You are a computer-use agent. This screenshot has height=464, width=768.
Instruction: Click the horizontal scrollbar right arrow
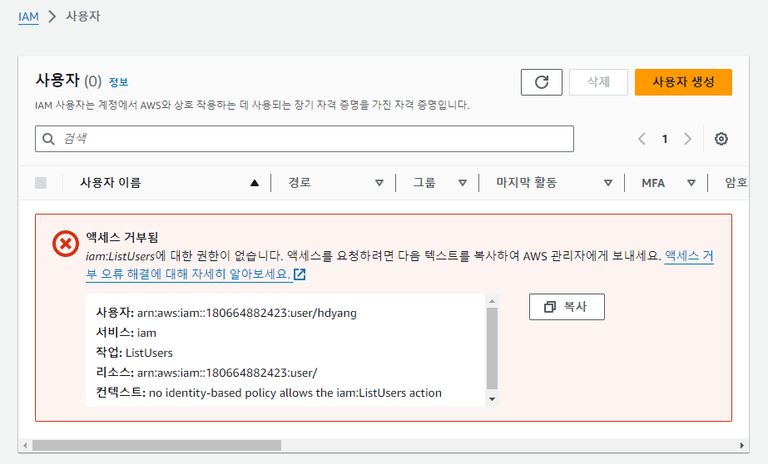742,445
